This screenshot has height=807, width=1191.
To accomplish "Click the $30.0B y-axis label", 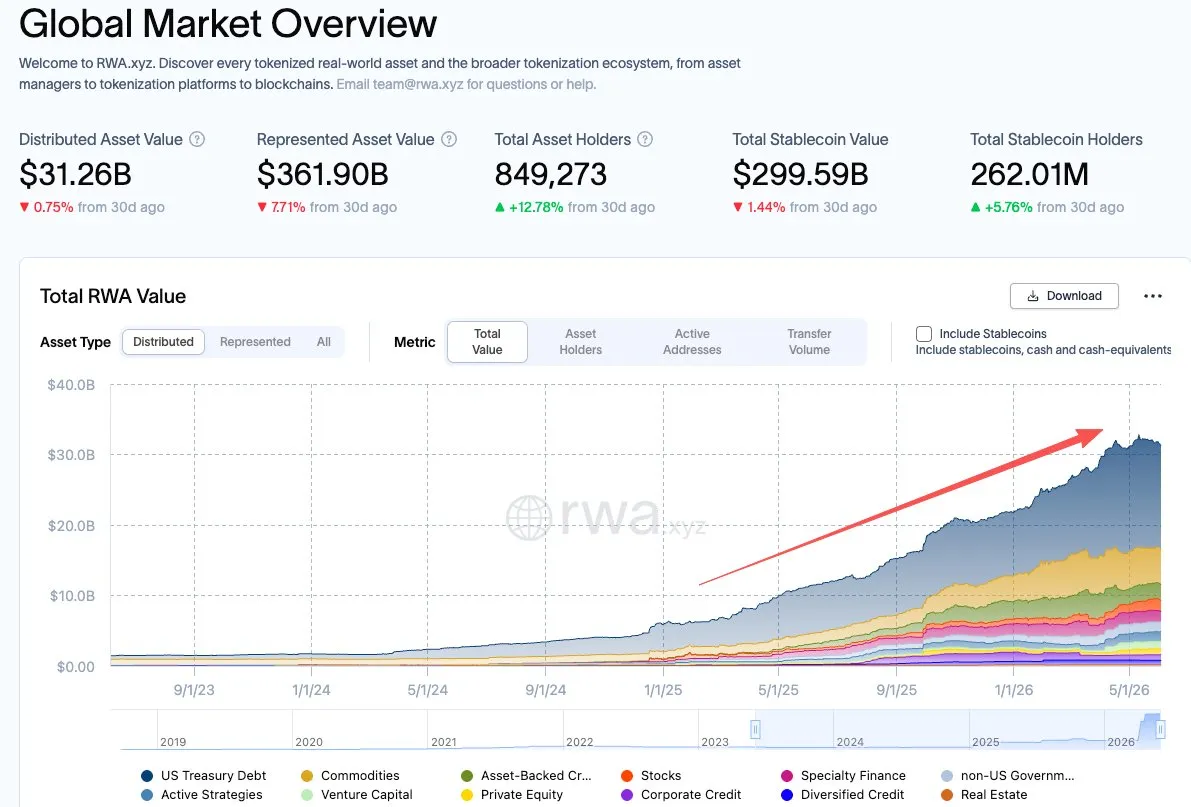I will 71,455.
